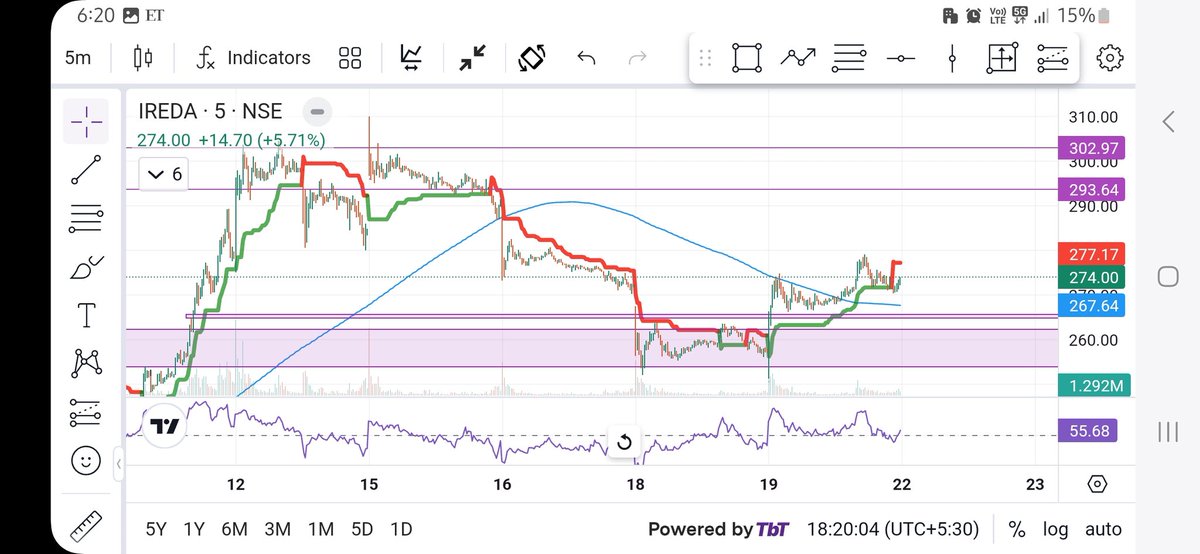Toggle percent scale mode
The image size is (1200, 554).
pyautogui.click(x=1017, y=529)
